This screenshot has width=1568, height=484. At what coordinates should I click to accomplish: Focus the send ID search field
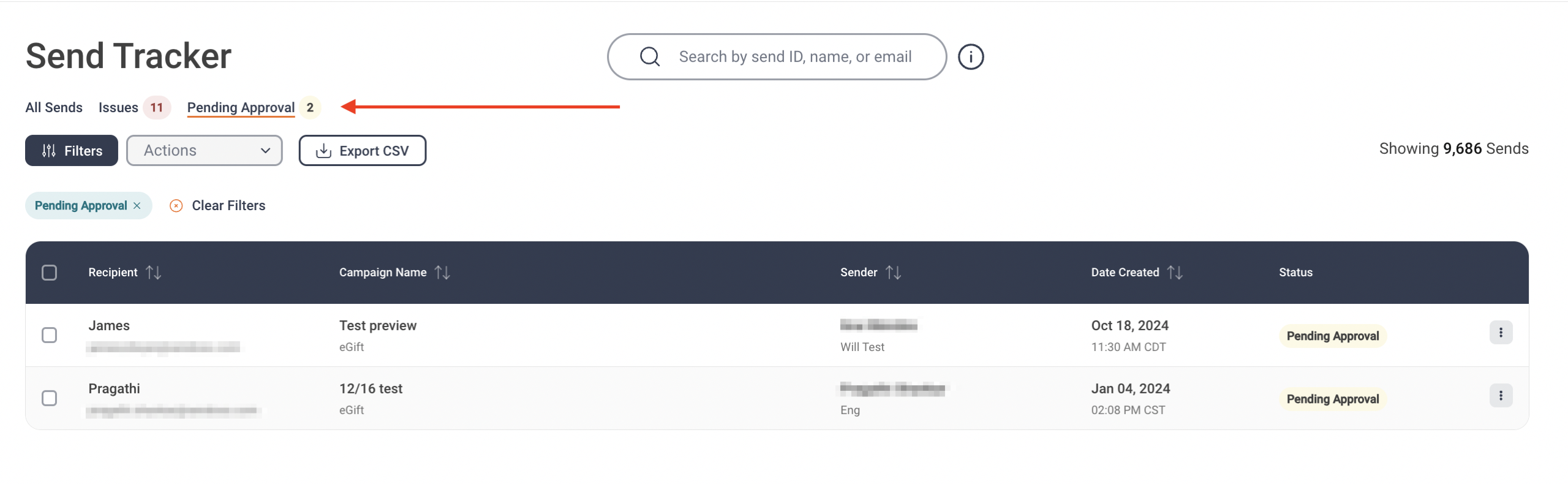click(777, 57)
